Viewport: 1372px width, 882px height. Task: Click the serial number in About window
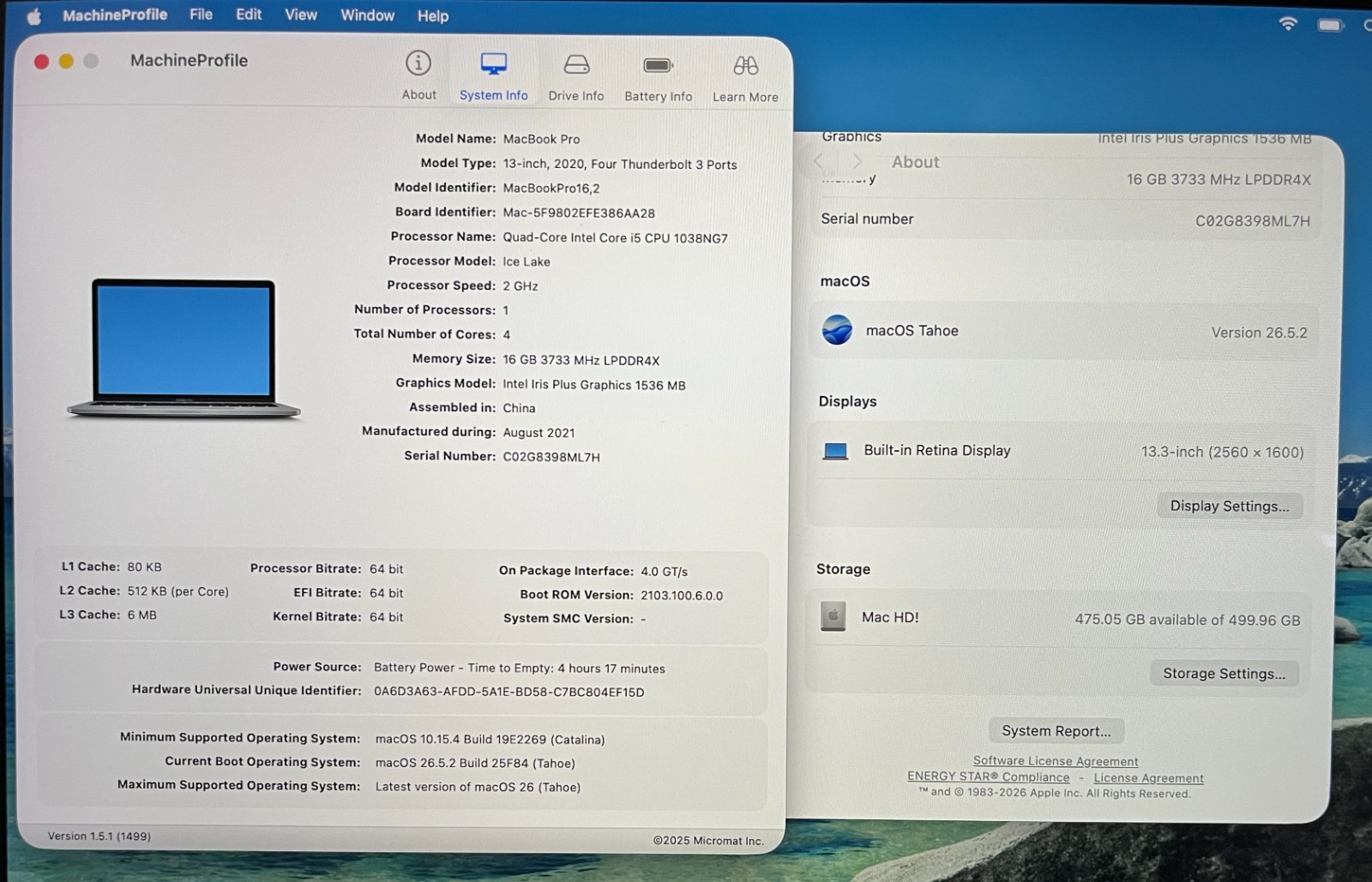[x=1253, y=220]
